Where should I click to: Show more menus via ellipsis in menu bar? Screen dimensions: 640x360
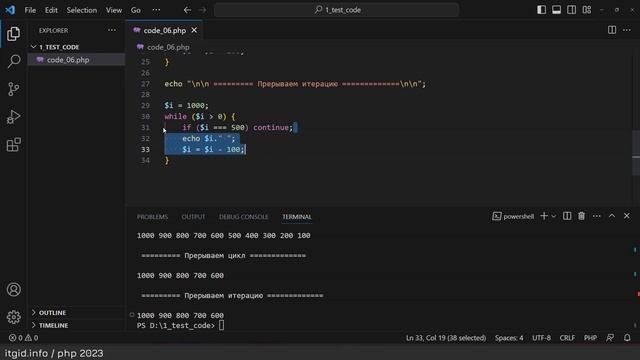pyautogui.click(x=156, y=10)
